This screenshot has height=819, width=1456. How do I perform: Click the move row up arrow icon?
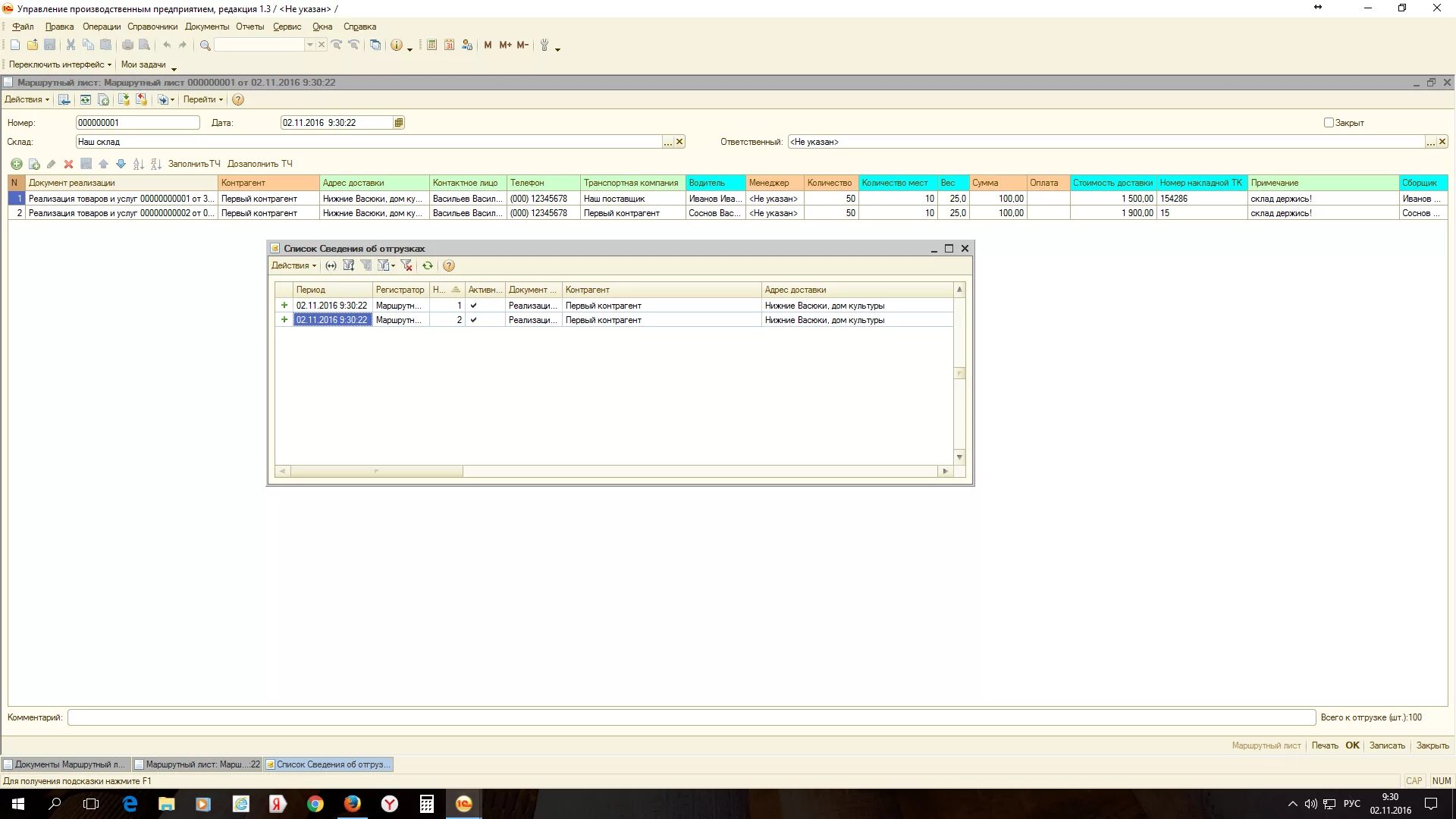coord(103,164)
